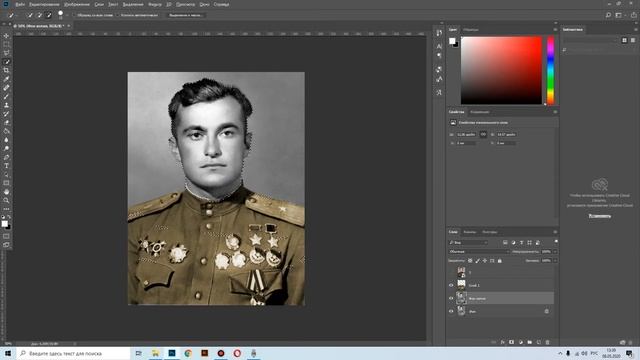Select the Dodge tool
The image size is (640, 360).
[x=6, y=148]
